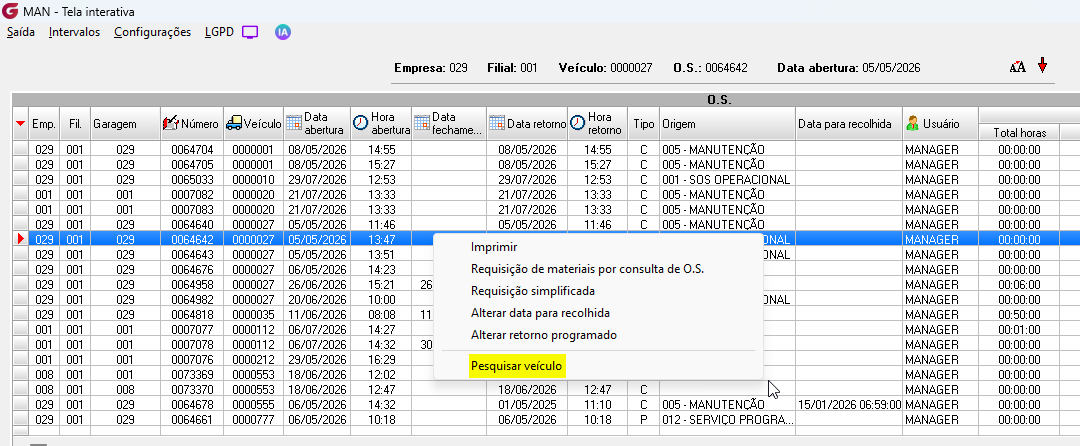This screenshot has height=446, width=1080.
Task: Sort by the Emp. column header
Action: pyautogui.click(x=44, y=124)
